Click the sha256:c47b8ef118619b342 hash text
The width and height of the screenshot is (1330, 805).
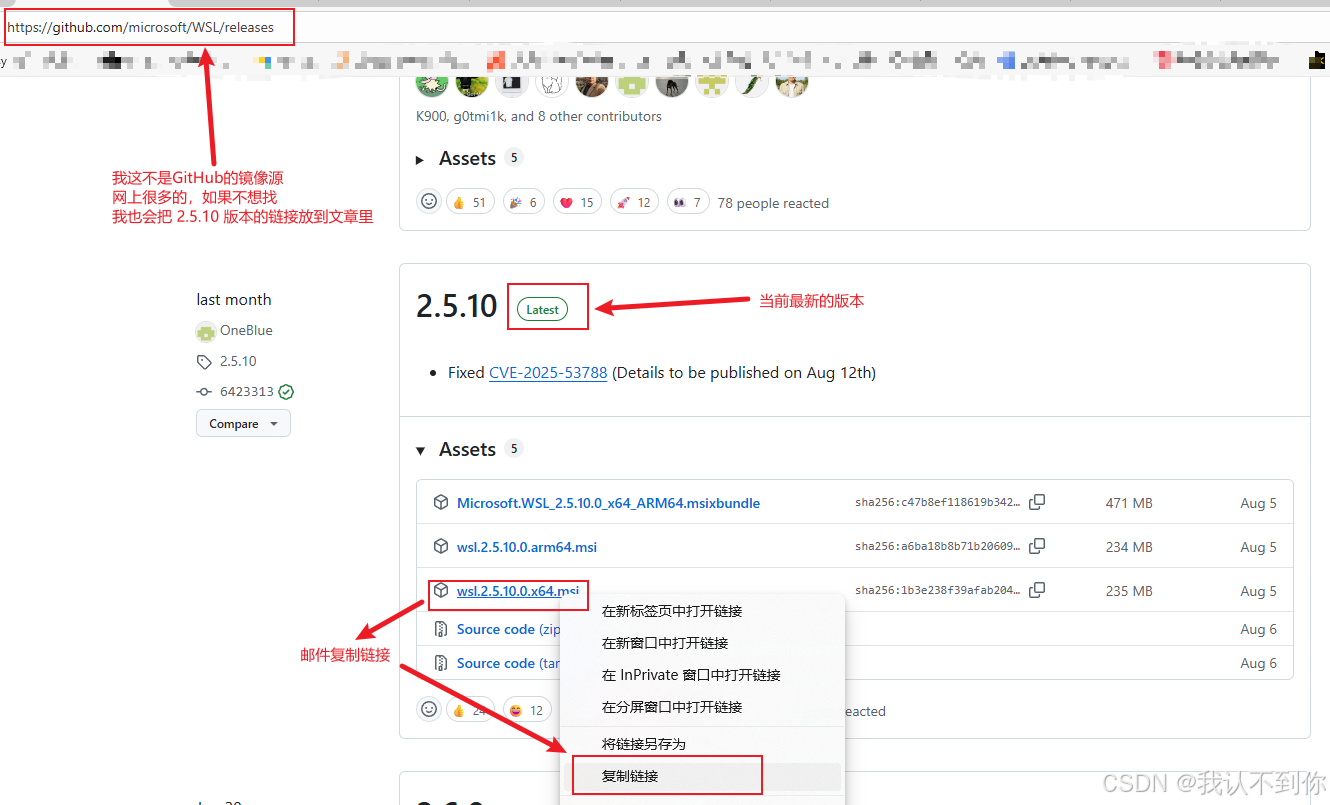click(938, 503)
